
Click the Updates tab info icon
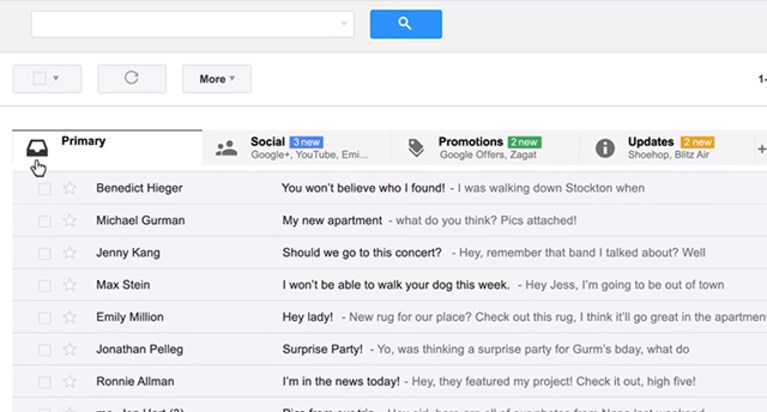[x=605, y=148]
